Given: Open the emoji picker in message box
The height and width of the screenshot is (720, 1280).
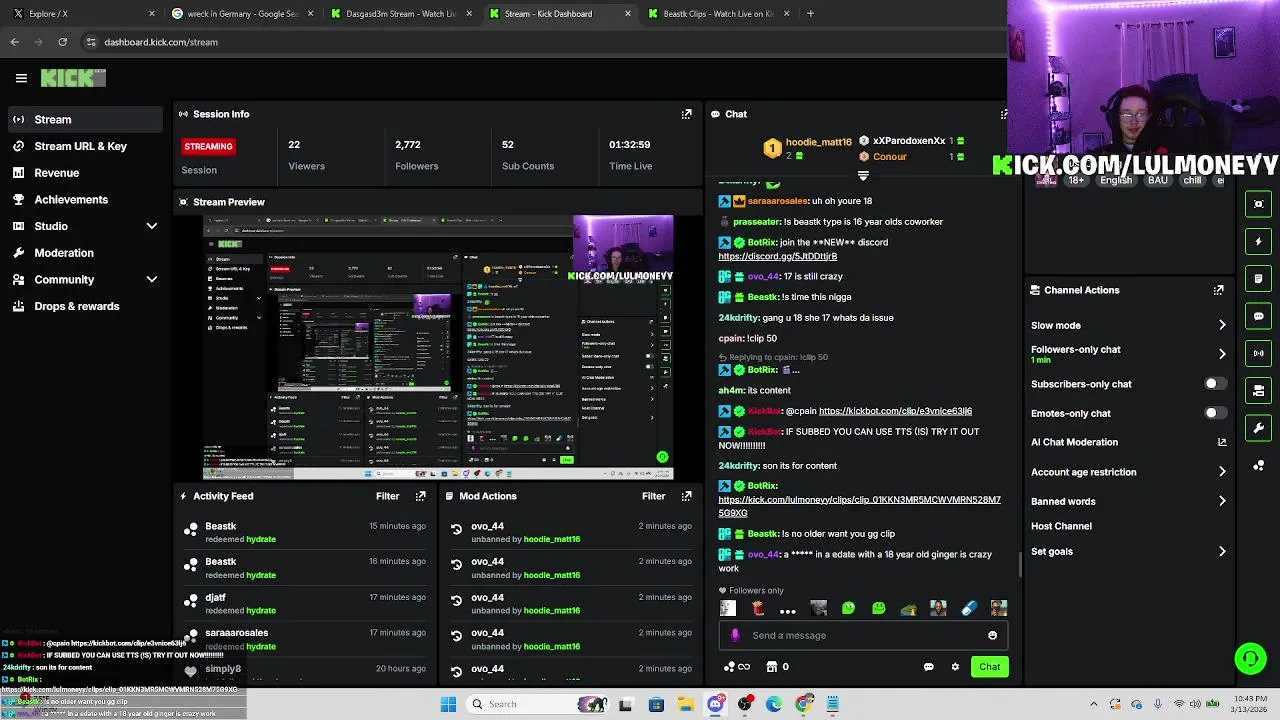Looking at the screenshot, I should 992,635.
